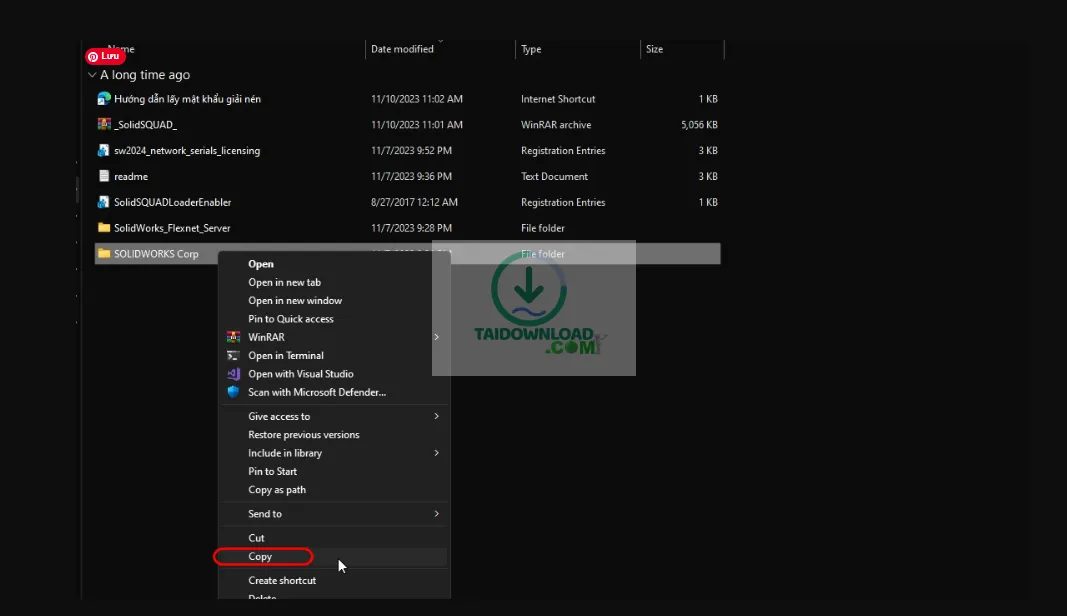
Task: Choose Copy in the context menu
Action: click(261, 557)
